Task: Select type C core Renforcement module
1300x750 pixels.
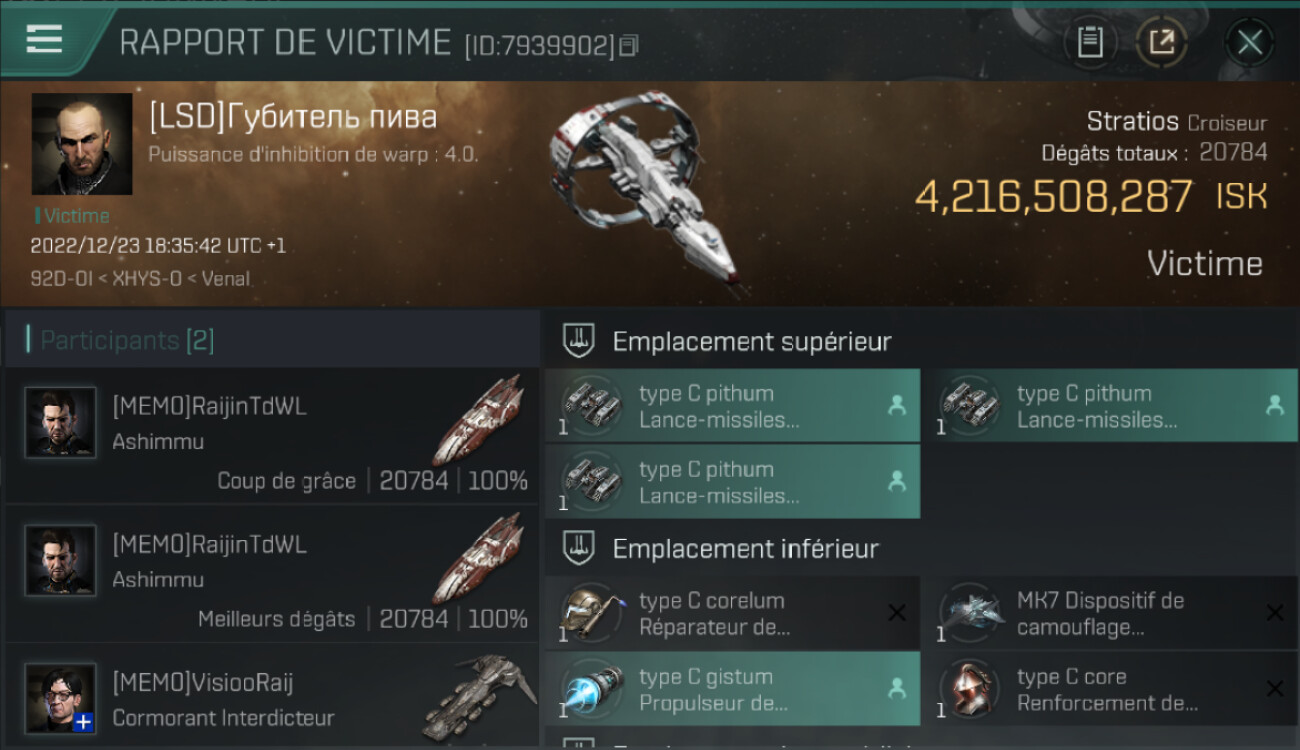Action: click(x=1110, y=689)
